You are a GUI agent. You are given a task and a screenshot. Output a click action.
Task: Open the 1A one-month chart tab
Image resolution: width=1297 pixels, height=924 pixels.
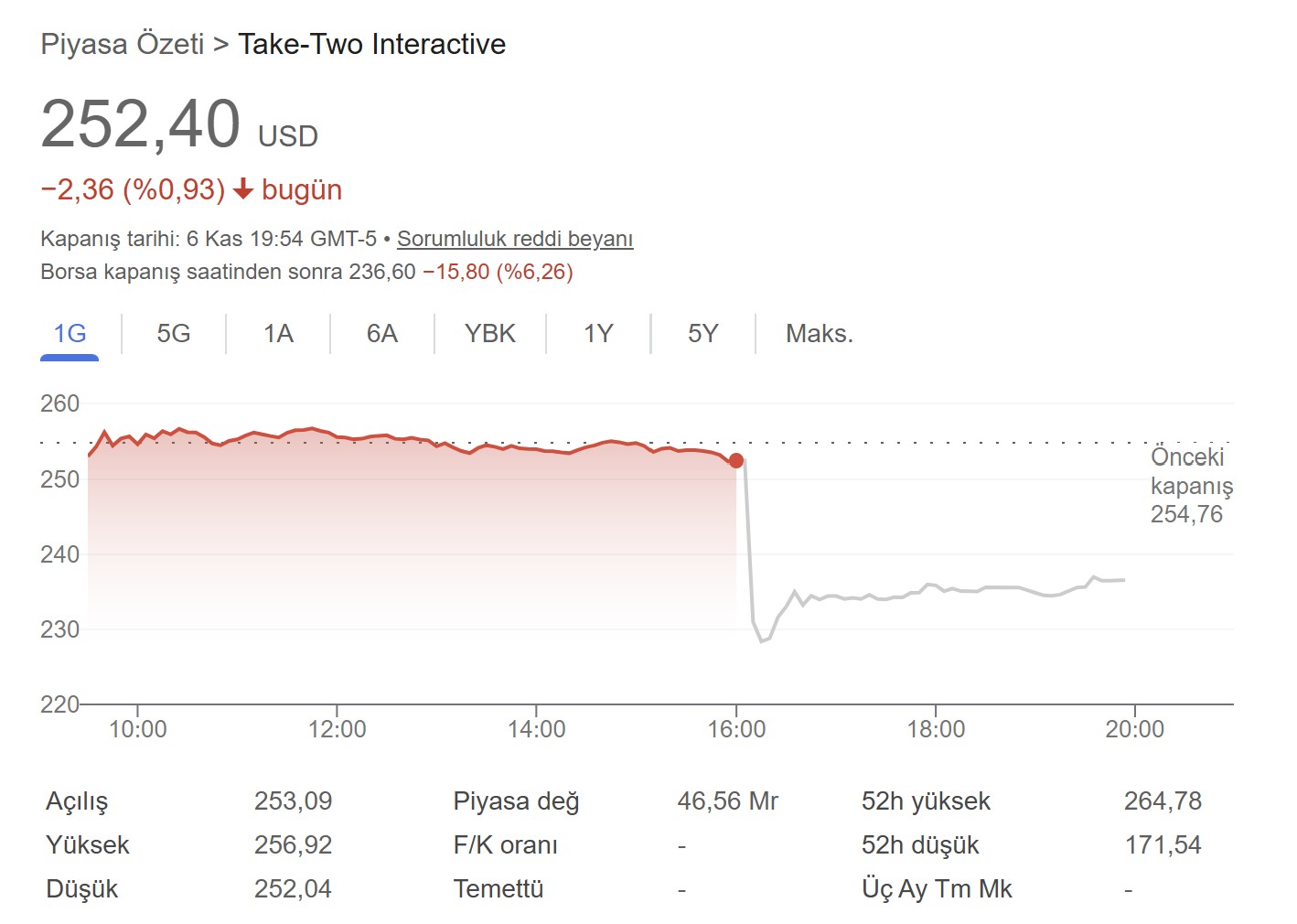tap(278, 334)
